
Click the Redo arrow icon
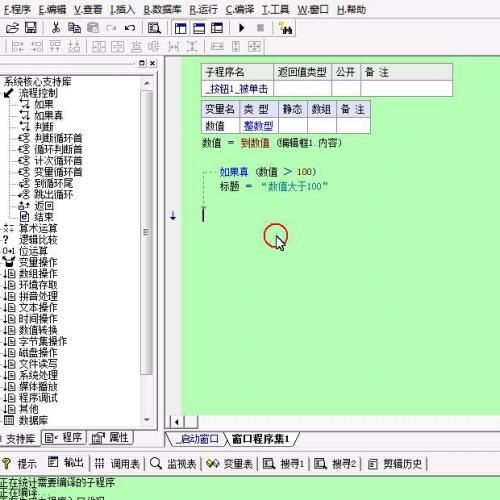[111, 28]
